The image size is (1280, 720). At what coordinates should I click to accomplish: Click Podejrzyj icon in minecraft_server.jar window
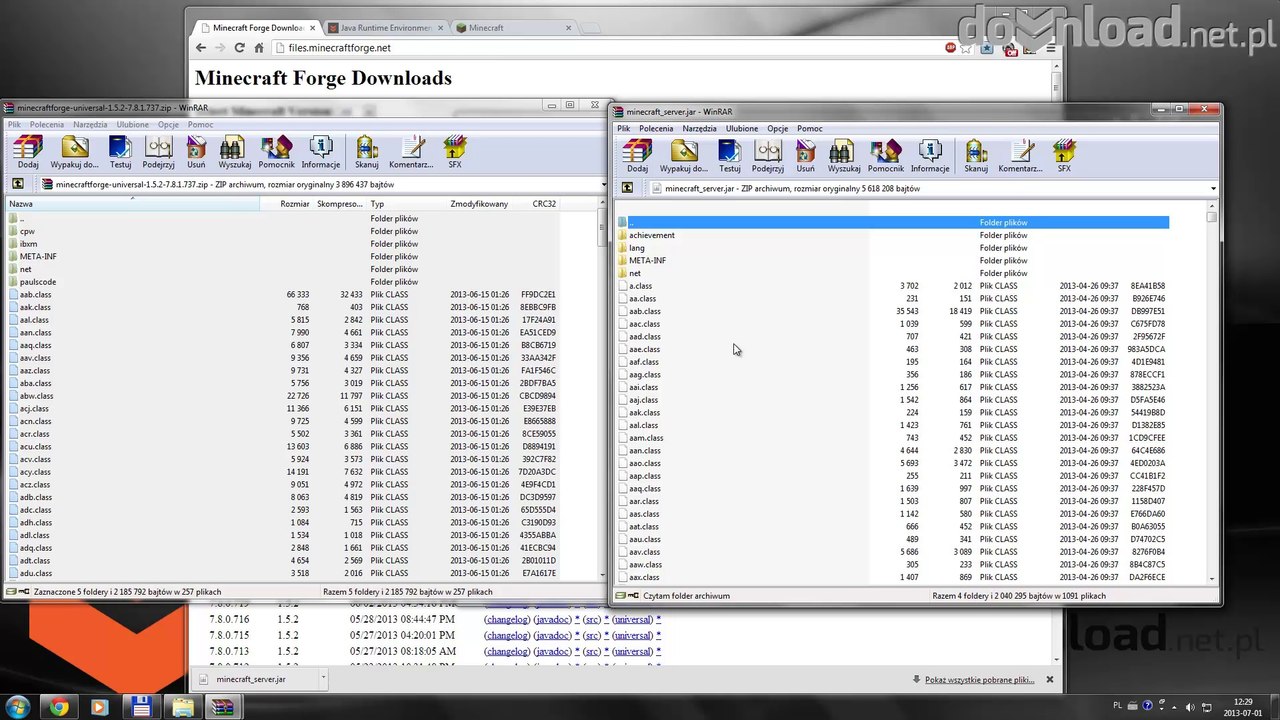[767, 156]
